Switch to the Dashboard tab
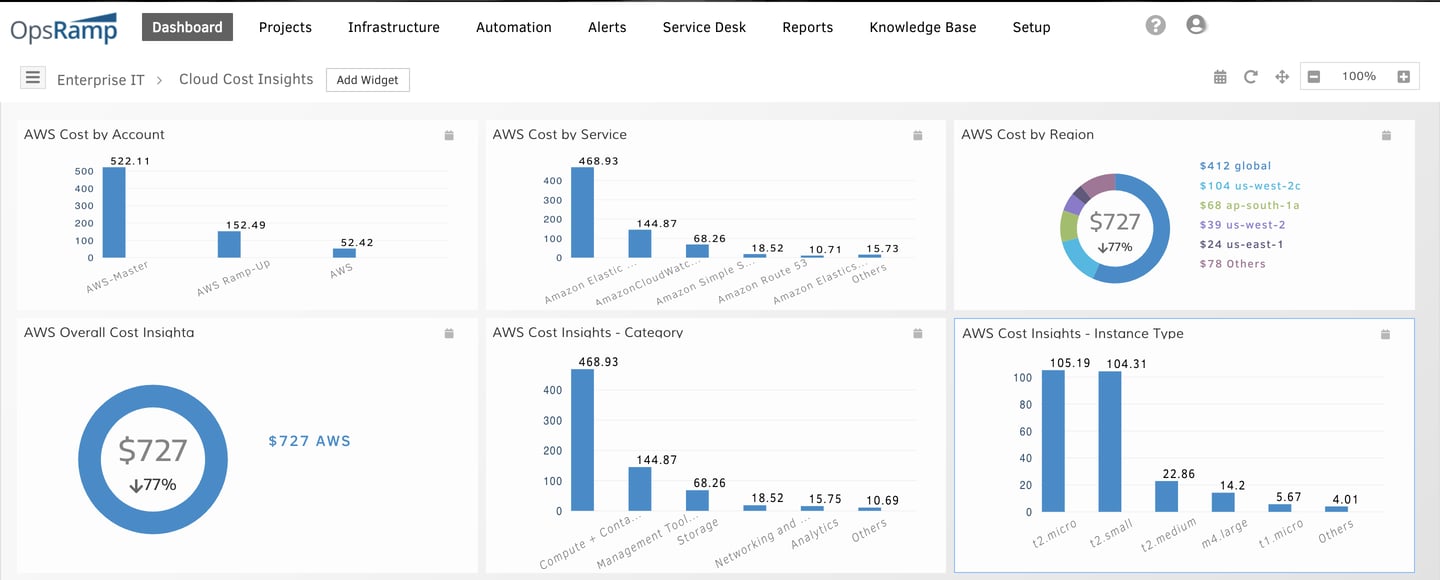 click(x=187, y=27)
